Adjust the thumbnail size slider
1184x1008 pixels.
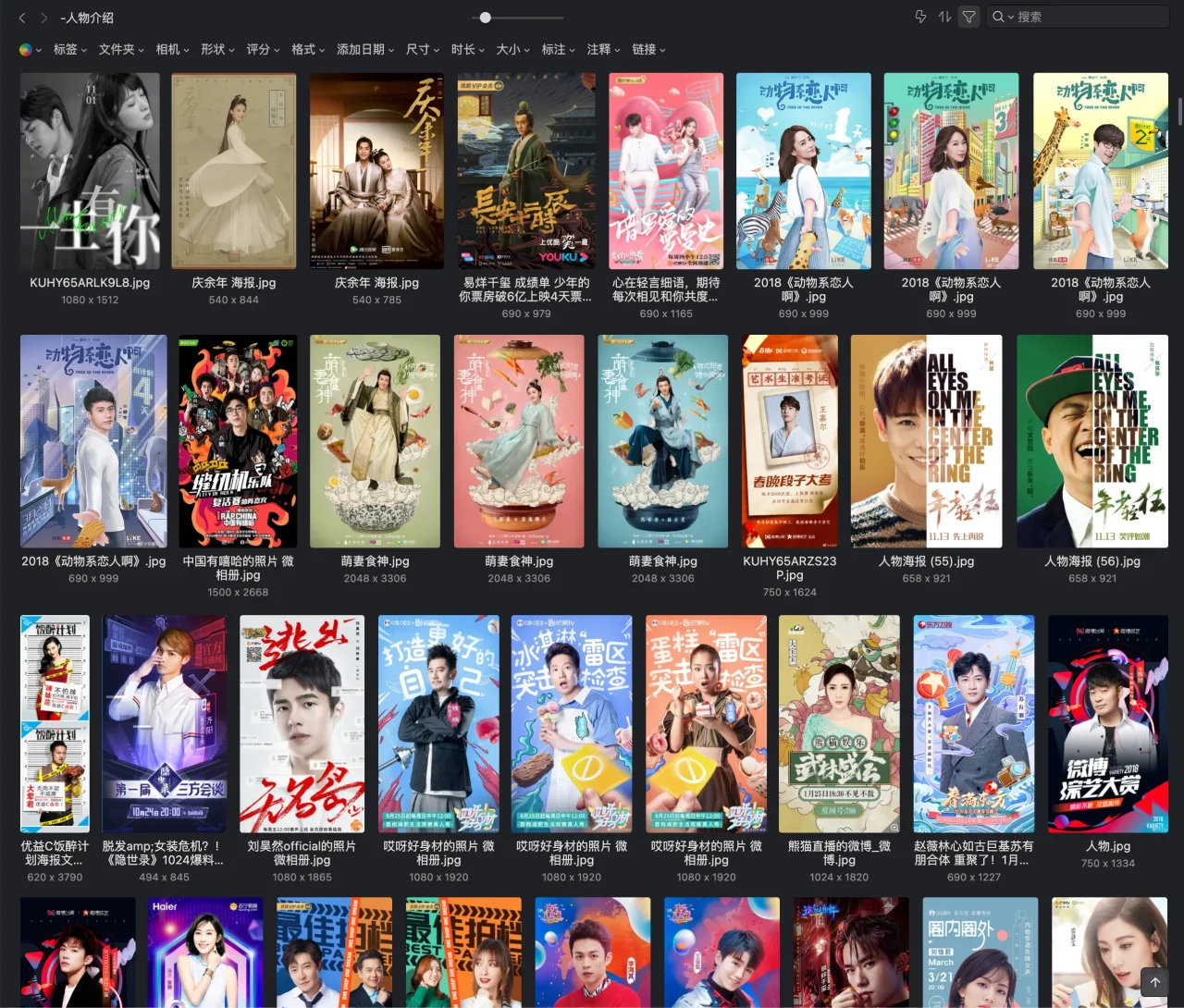coord(486,18)
